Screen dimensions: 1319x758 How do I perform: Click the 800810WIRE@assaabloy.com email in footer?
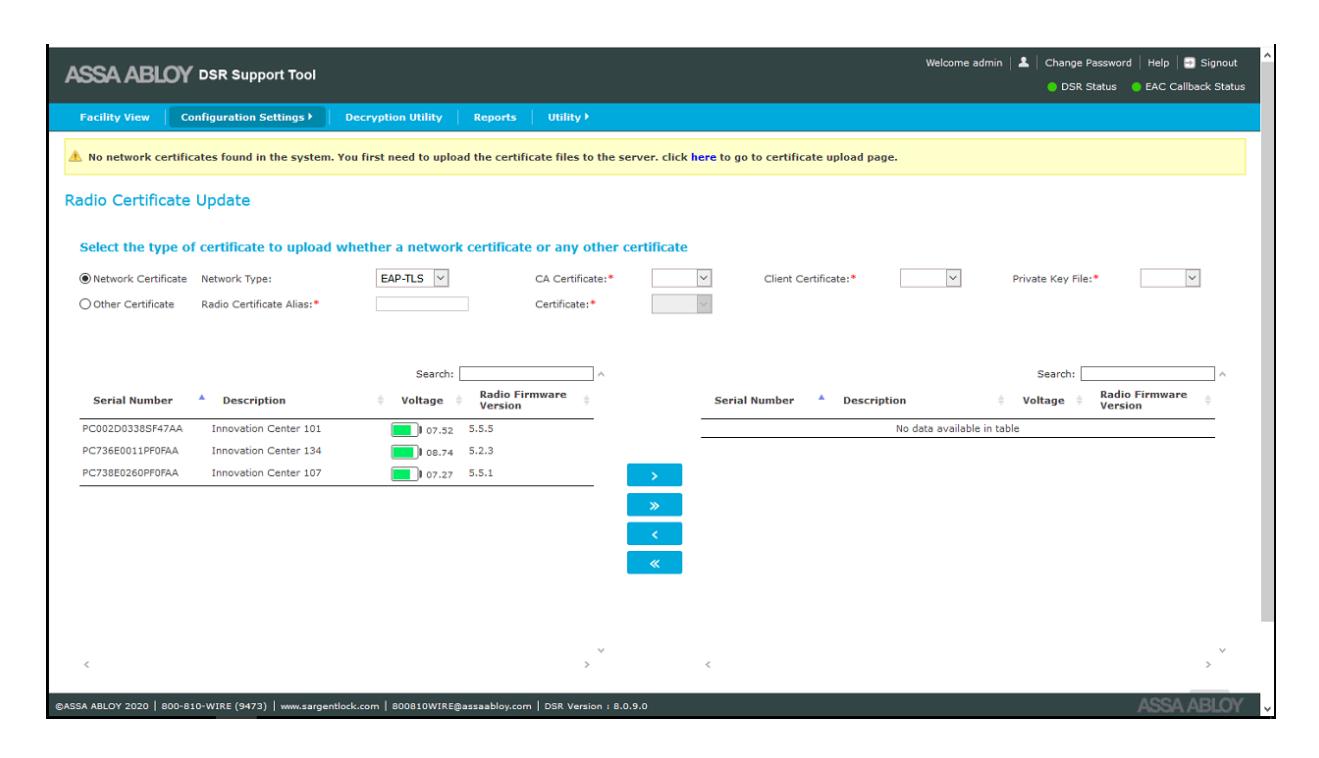[461, 707]
